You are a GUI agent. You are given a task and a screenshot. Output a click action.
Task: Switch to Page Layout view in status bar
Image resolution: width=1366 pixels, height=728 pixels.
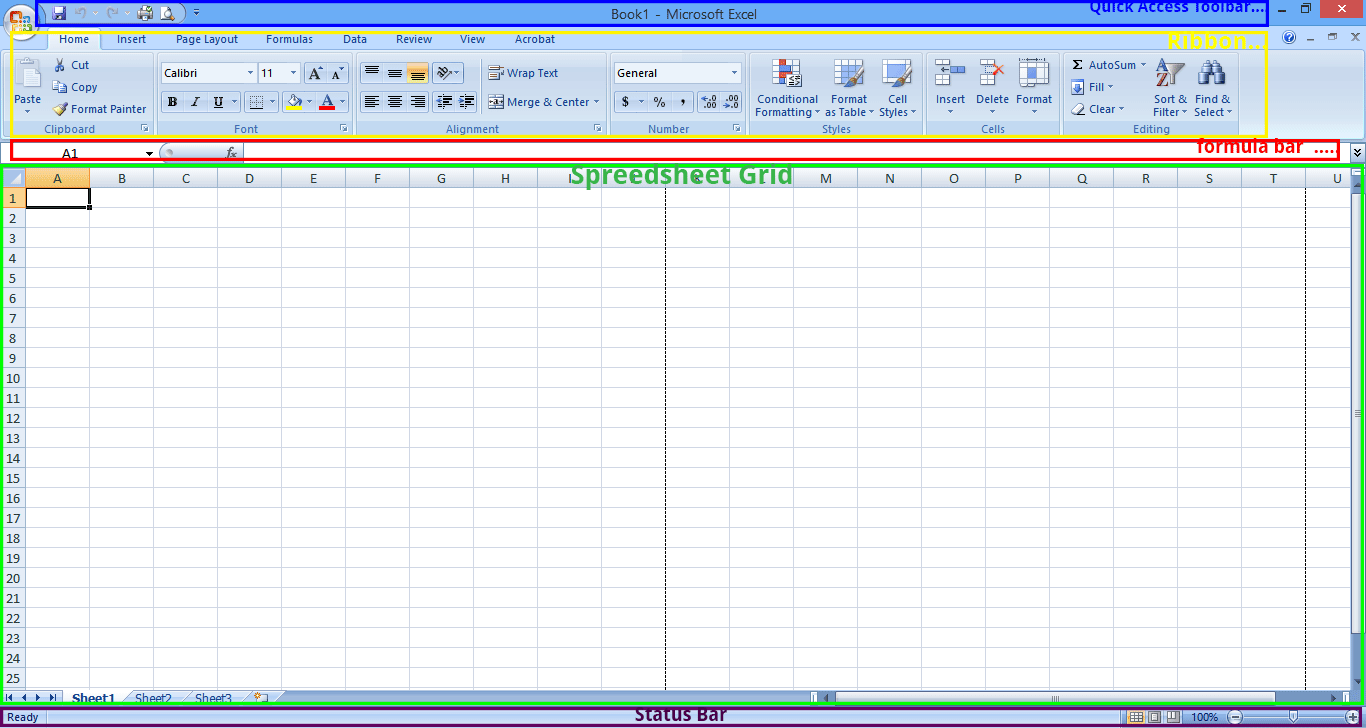(x=1154, y=717)
